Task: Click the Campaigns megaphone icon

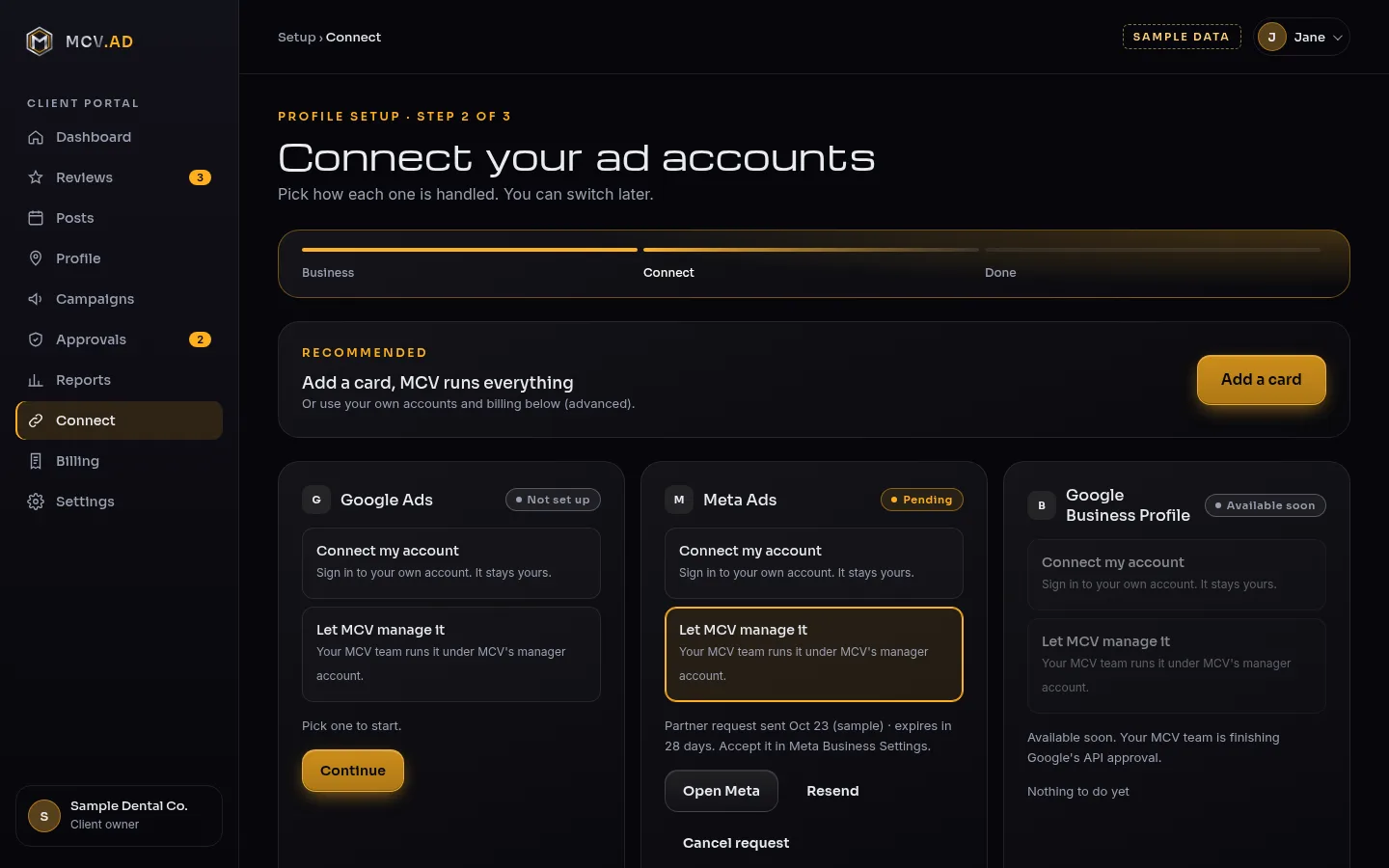Action: (36, 299)
